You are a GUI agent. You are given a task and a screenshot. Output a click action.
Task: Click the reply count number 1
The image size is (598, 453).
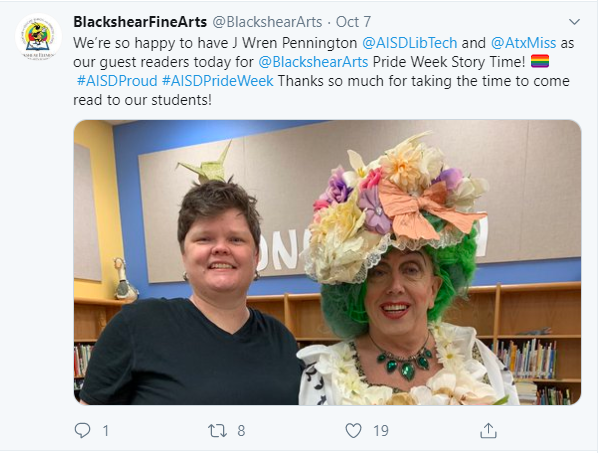click(x=106, y=431)
